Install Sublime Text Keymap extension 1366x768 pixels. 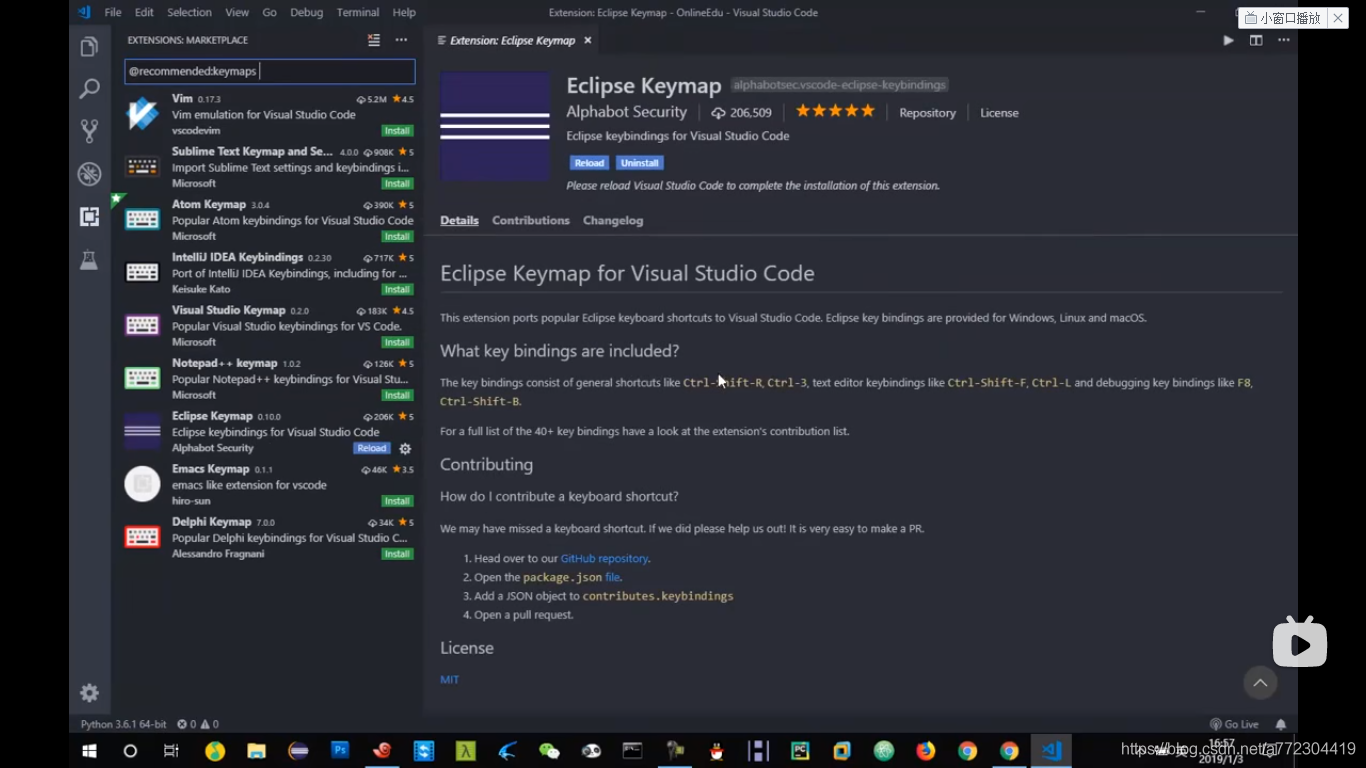397,184
